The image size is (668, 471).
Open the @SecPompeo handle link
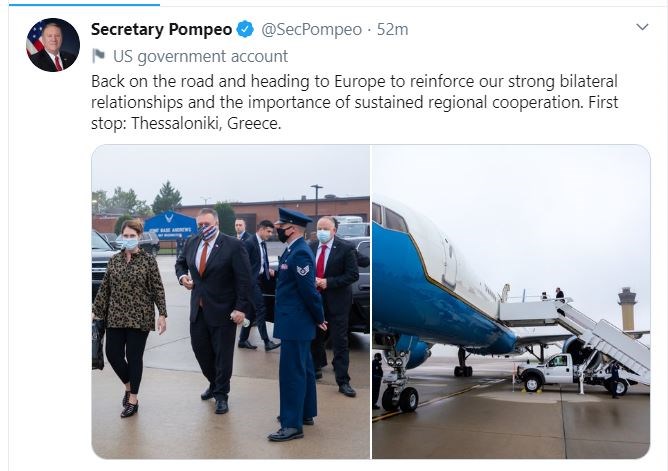pos(311,29)
